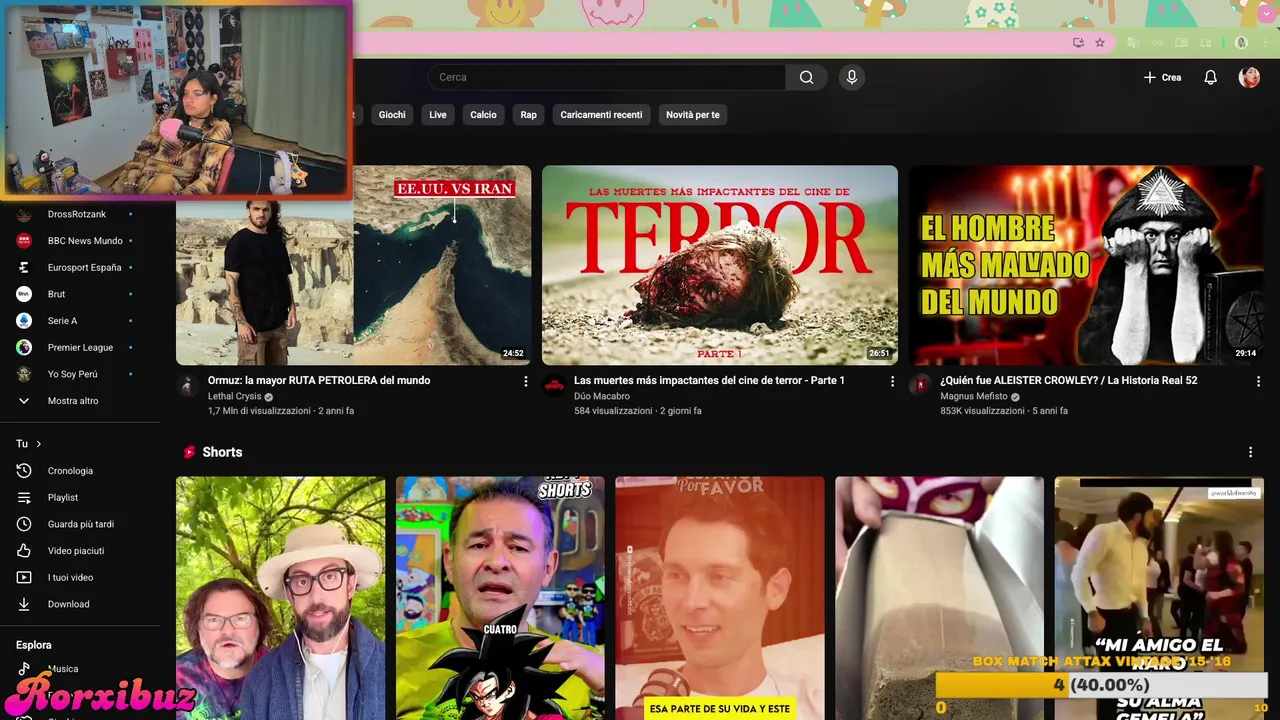Image resolution: width=1280 pixels, height=720 pixels.
Task: Open the Magnus Mefisto channel name
Action: point(974,396)
